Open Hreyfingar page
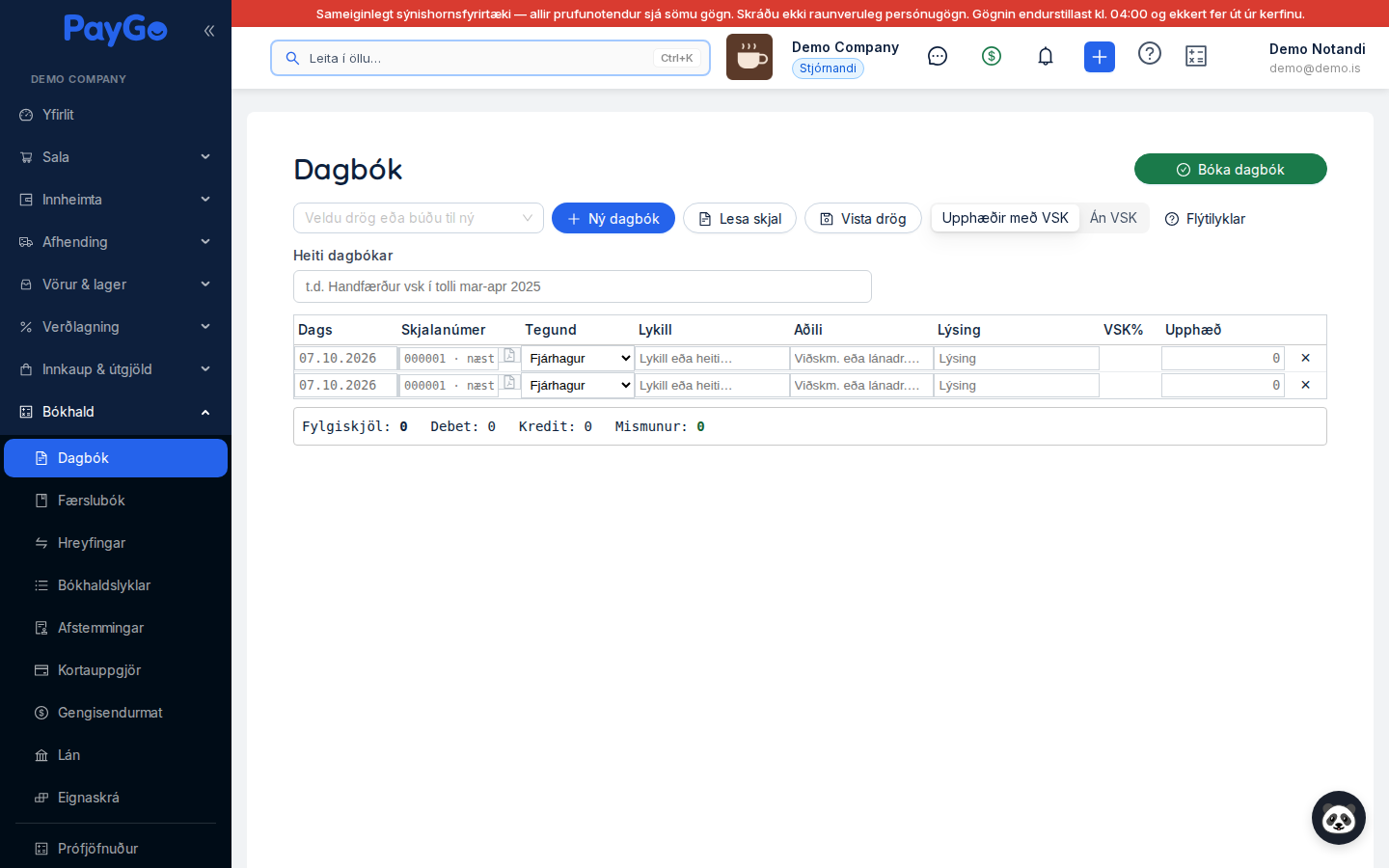 116,543
